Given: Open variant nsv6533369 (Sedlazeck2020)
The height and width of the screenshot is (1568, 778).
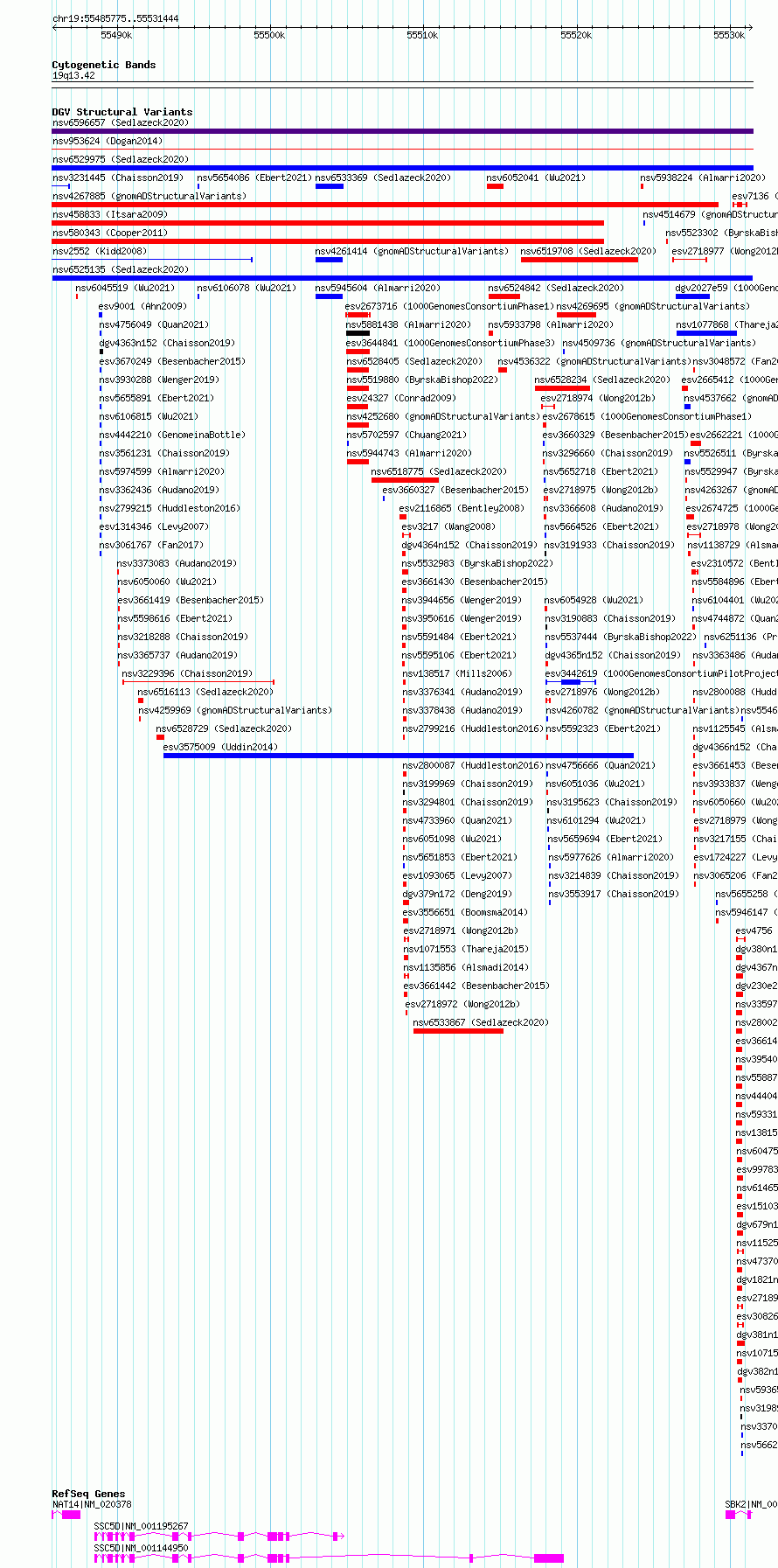Looking at the screenshot, I should [x=383, y=178].
